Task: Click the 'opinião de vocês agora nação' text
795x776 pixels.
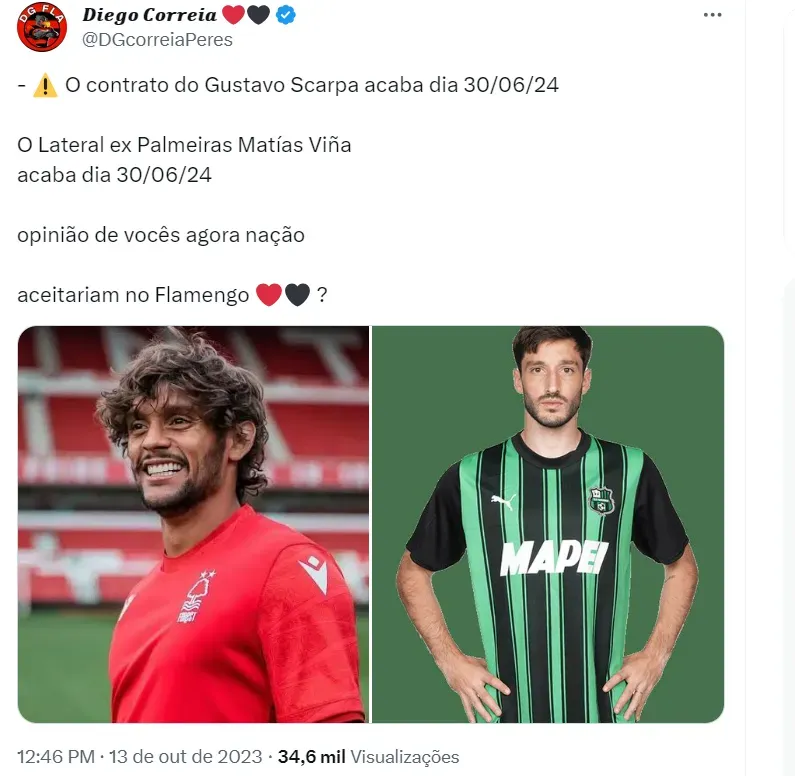Action: pos(161,235)
